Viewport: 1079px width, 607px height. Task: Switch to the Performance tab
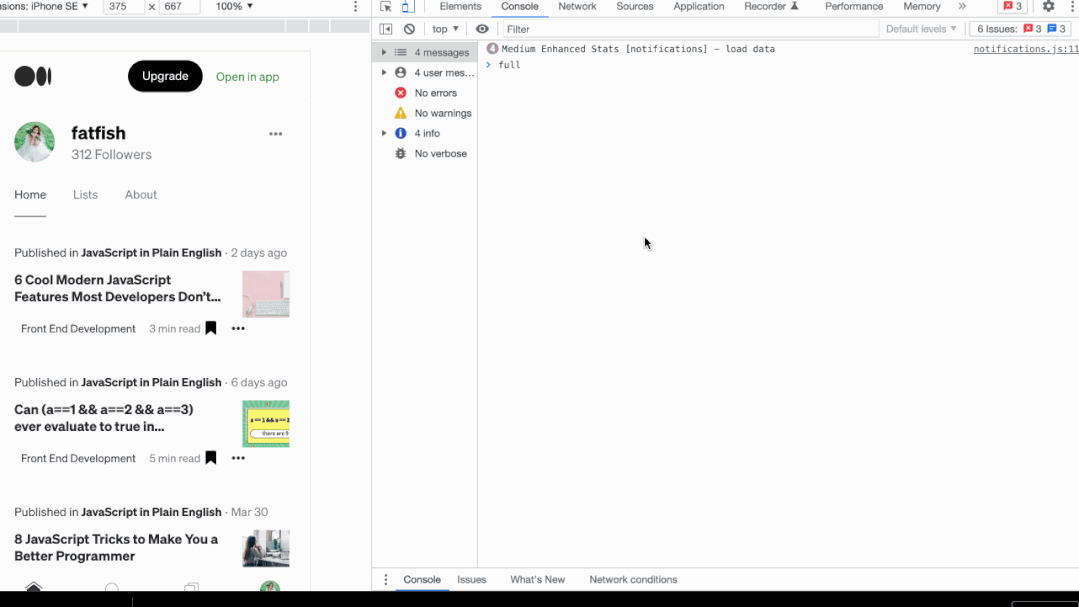tap(854, 6)
